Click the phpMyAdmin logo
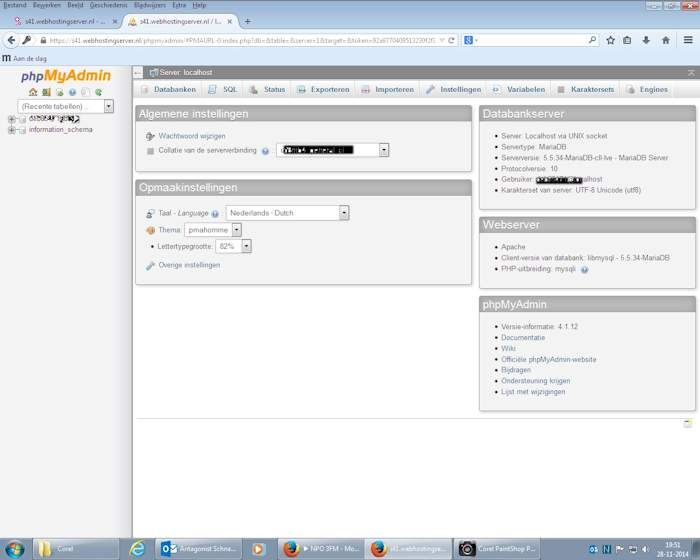Image resolution: width=700 pixels, height=560 pixels. point(66,76)
